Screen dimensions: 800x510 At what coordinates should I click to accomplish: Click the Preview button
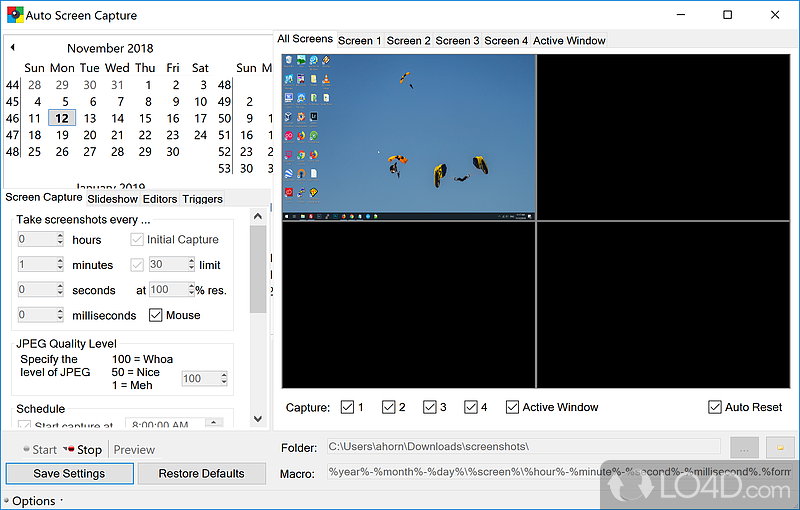[134, 449]
